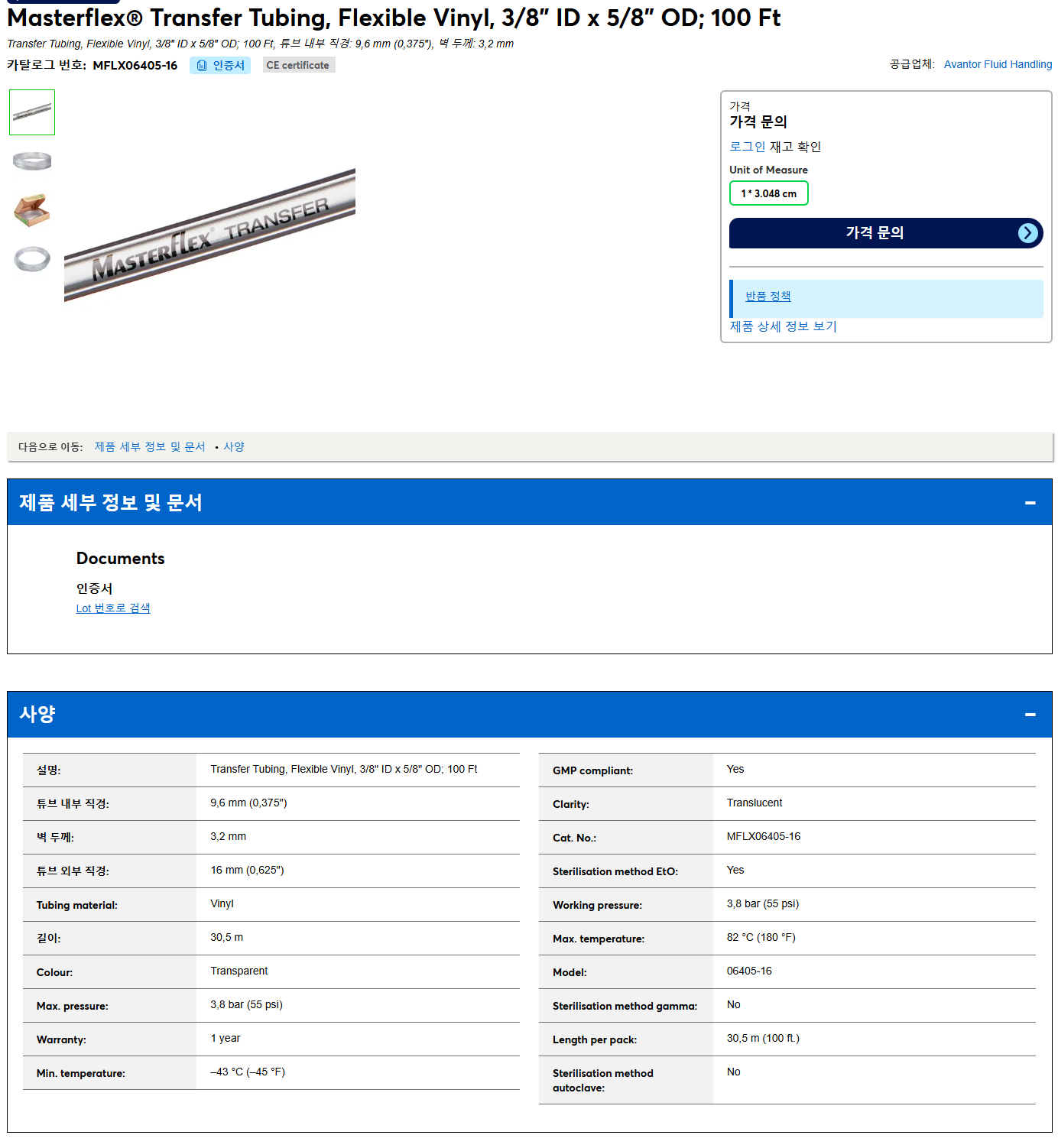This screenshot has width=1058, height=1148.
Task: Click the 'GMP compliant:' label
Action: (x=592, y=770)
